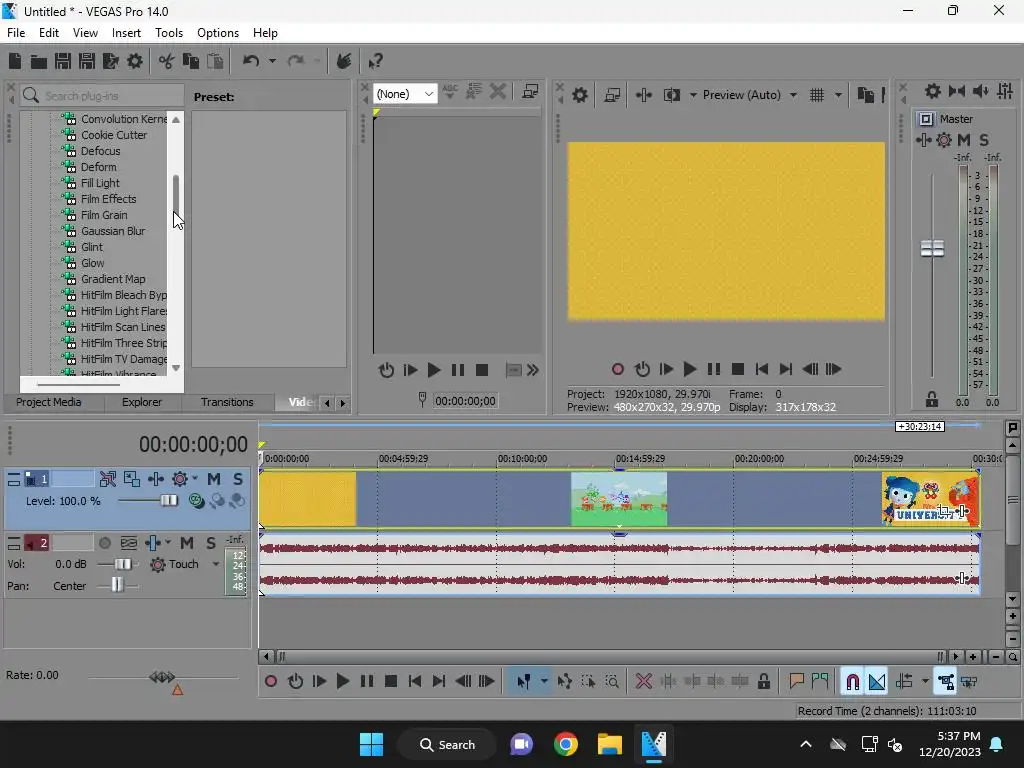The image size is (1024, 768).
Task: Open the (None) preset dropdown in Trimmer
Action: (405, 93)
